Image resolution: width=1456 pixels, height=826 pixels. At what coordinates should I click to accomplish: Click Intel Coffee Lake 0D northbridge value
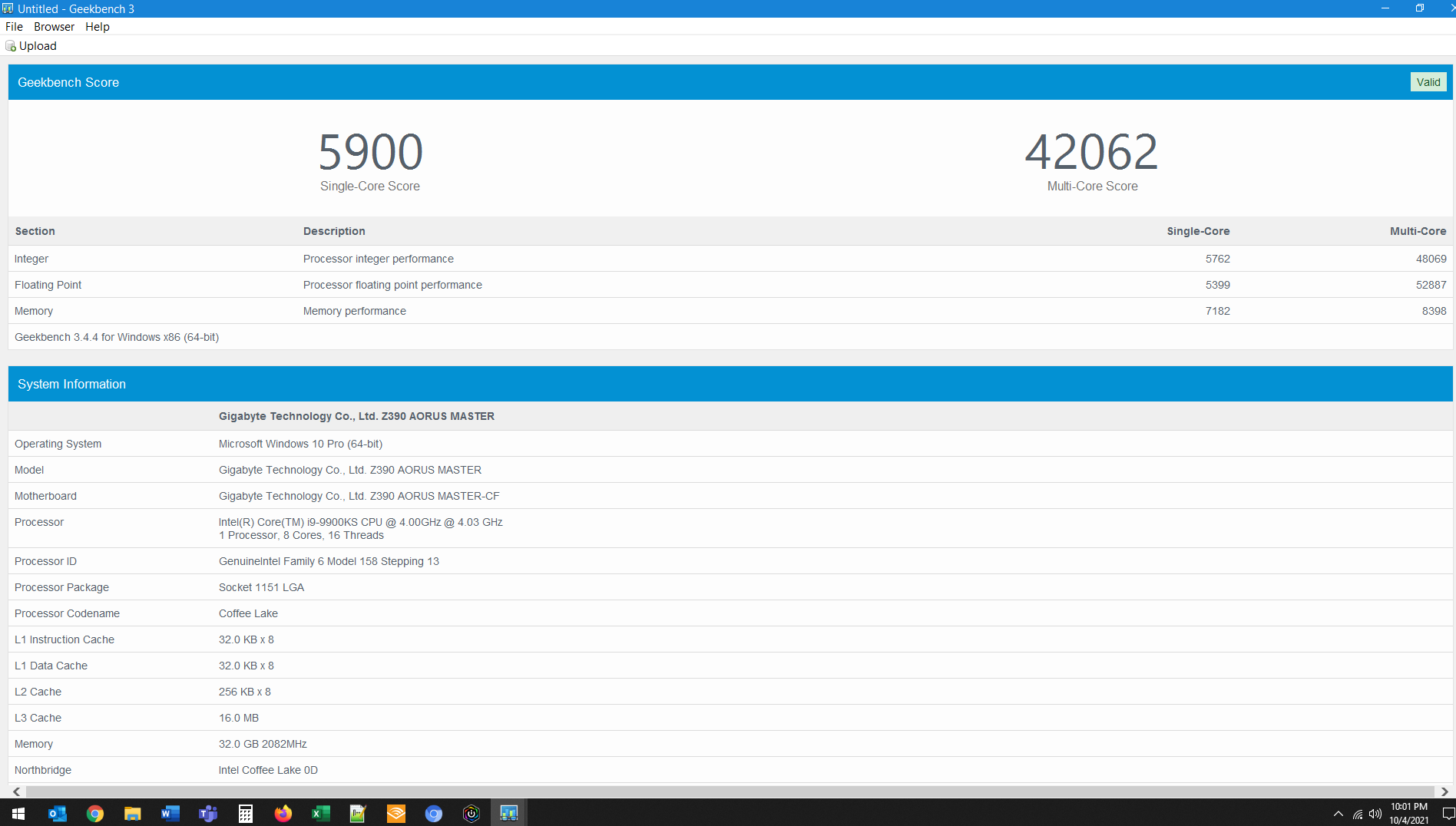(x=268, y=770)
